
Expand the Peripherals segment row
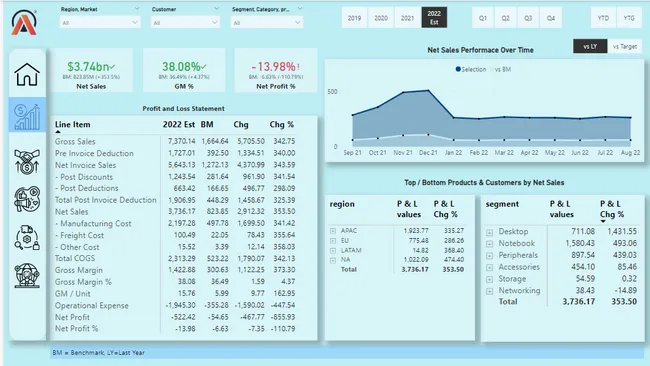pyautogui.click(x=490, y=256)
